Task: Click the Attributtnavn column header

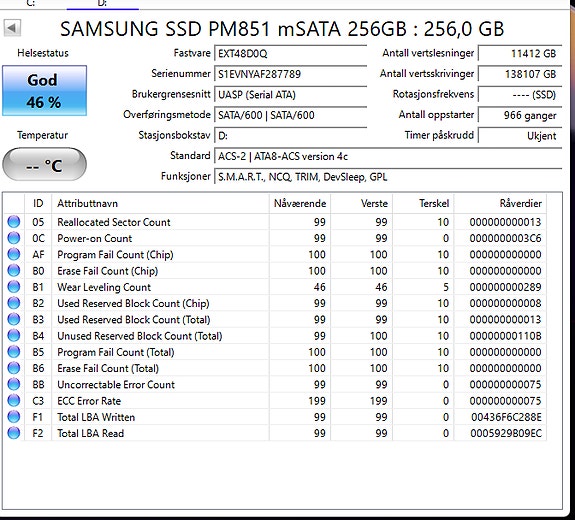Action: click(160, 204)
